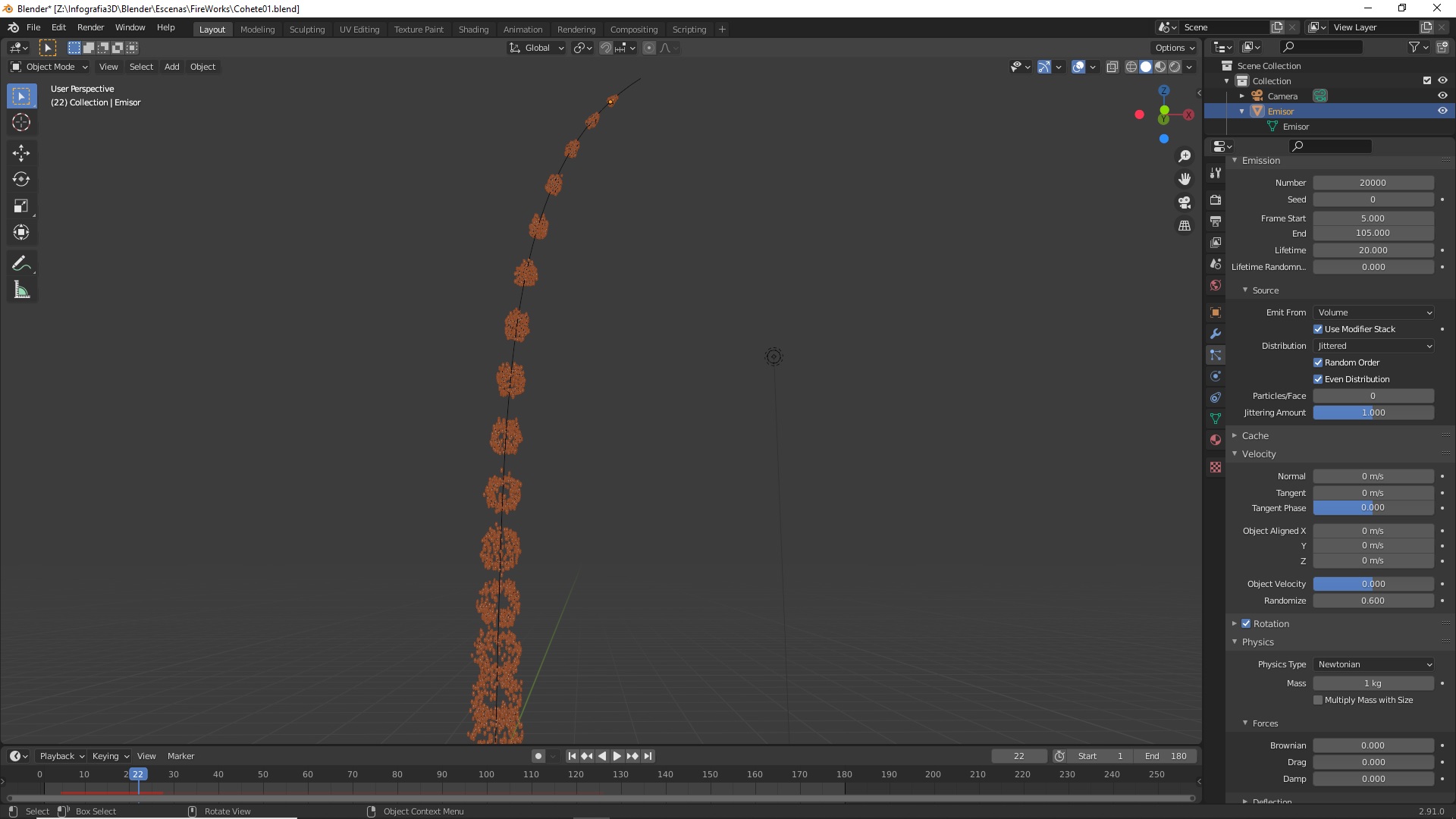Image resolution: width=1456 pixels, height=819 pixels.
Task: Click the current frame field showing 22
Action: pos(1018,756)
